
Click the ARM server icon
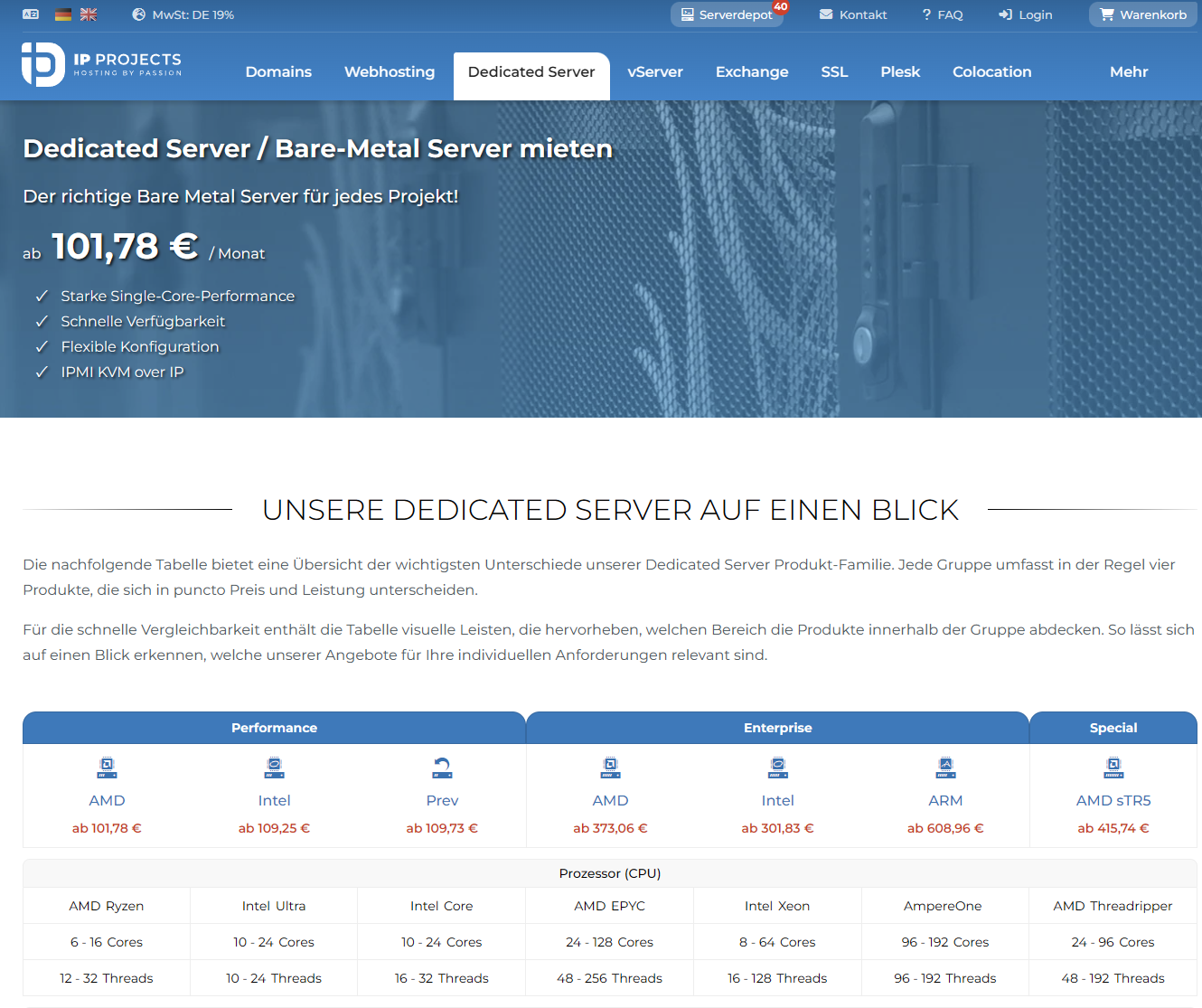click(945, 768)
